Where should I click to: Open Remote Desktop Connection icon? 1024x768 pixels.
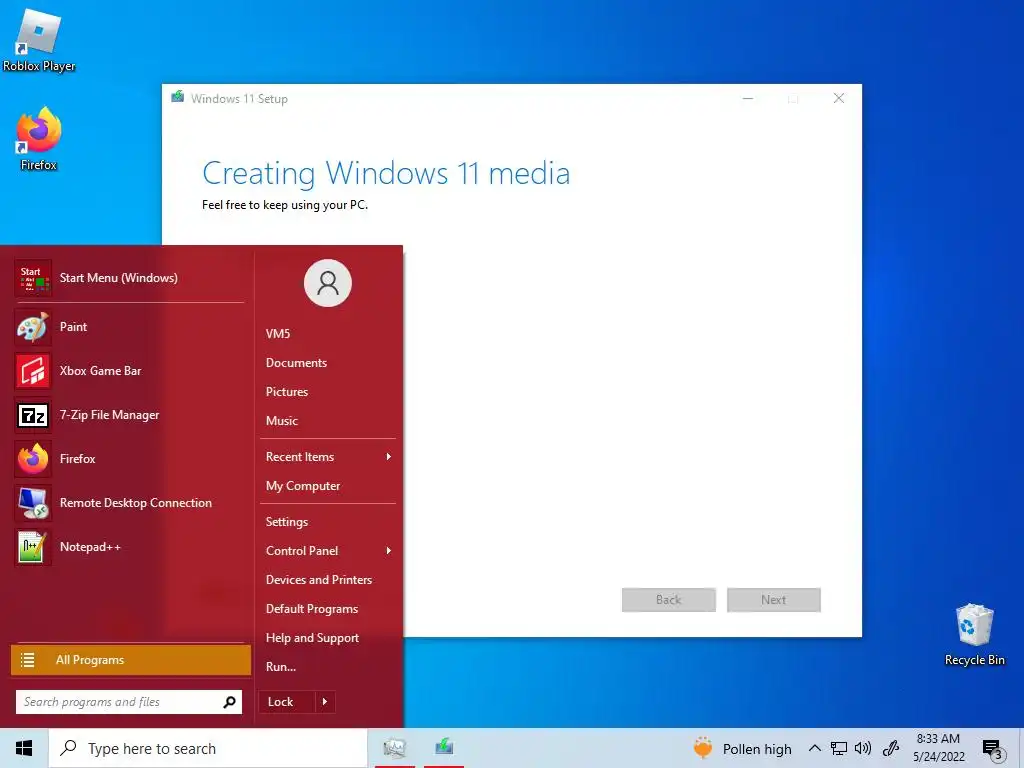pyautogui.click(x=33, y=503)
